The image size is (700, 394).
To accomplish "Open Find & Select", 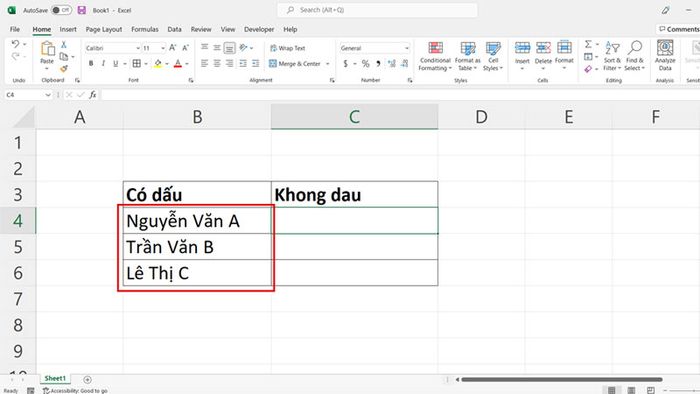I will [635, 56].
